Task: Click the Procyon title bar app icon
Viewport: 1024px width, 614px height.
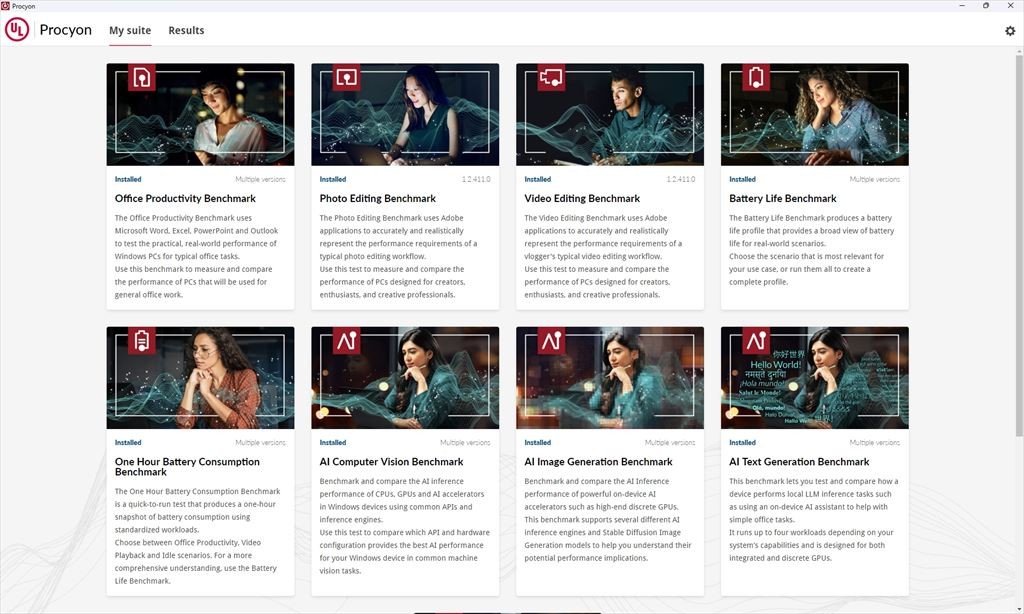Action: pyautogui.click(x=5, y=5)
